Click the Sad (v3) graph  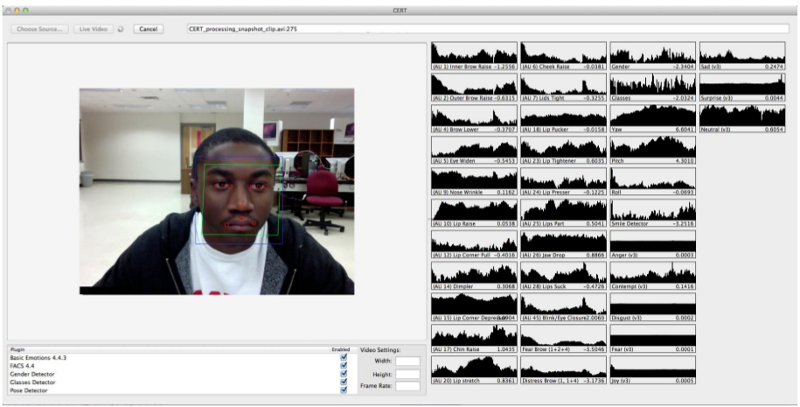pyautogui.click(x=742, y=56)
